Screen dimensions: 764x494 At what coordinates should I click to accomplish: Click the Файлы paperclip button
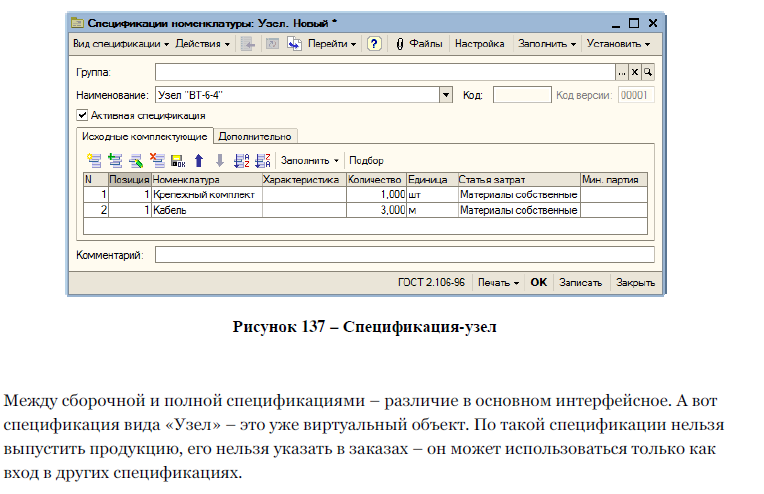420,44
